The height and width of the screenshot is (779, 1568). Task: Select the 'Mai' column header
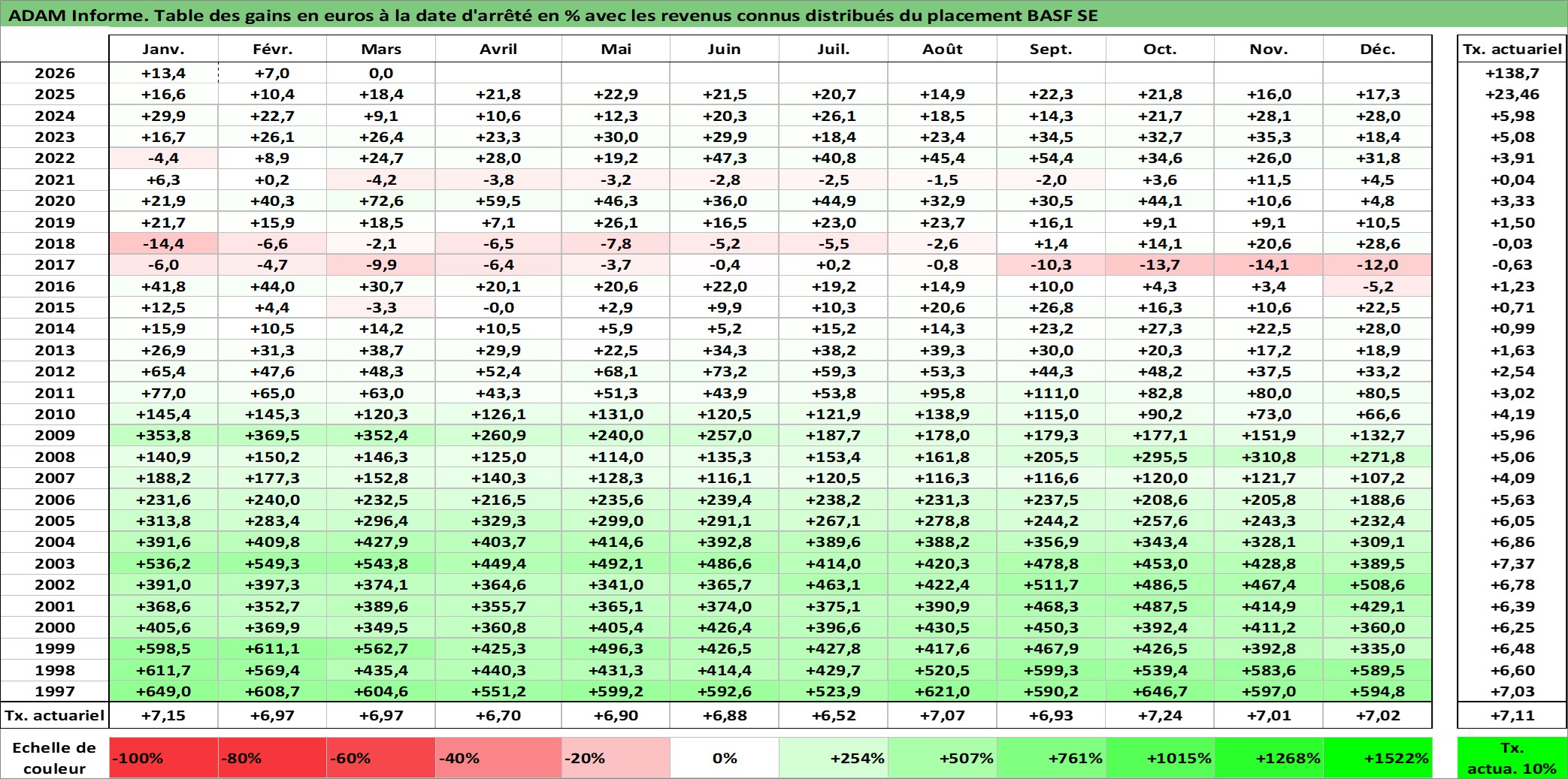(x=616, y=49)
